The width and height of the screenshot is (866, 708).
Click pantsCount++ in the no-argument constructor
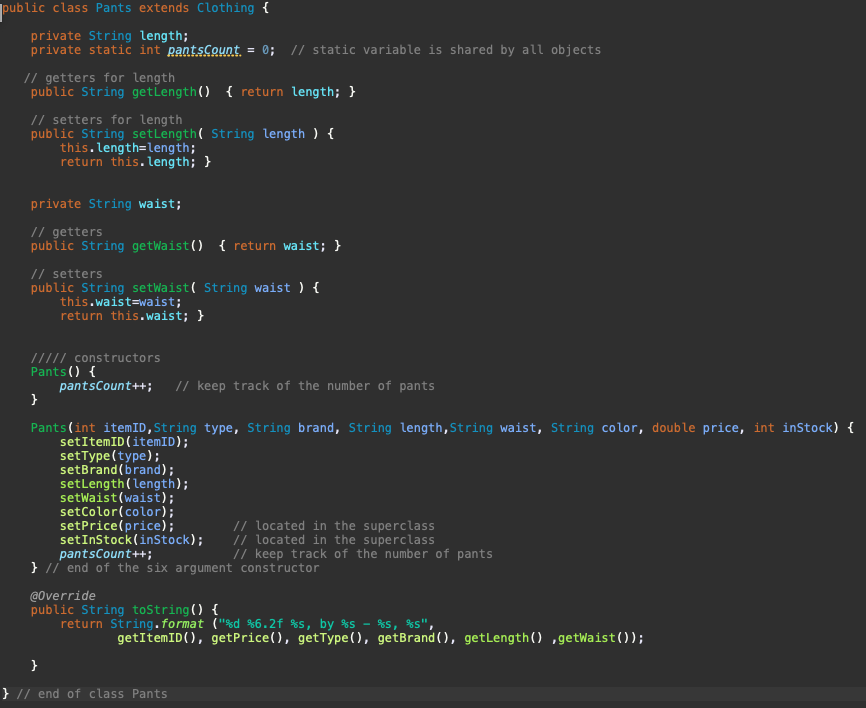pyautogui.click(x=106, y=386)
